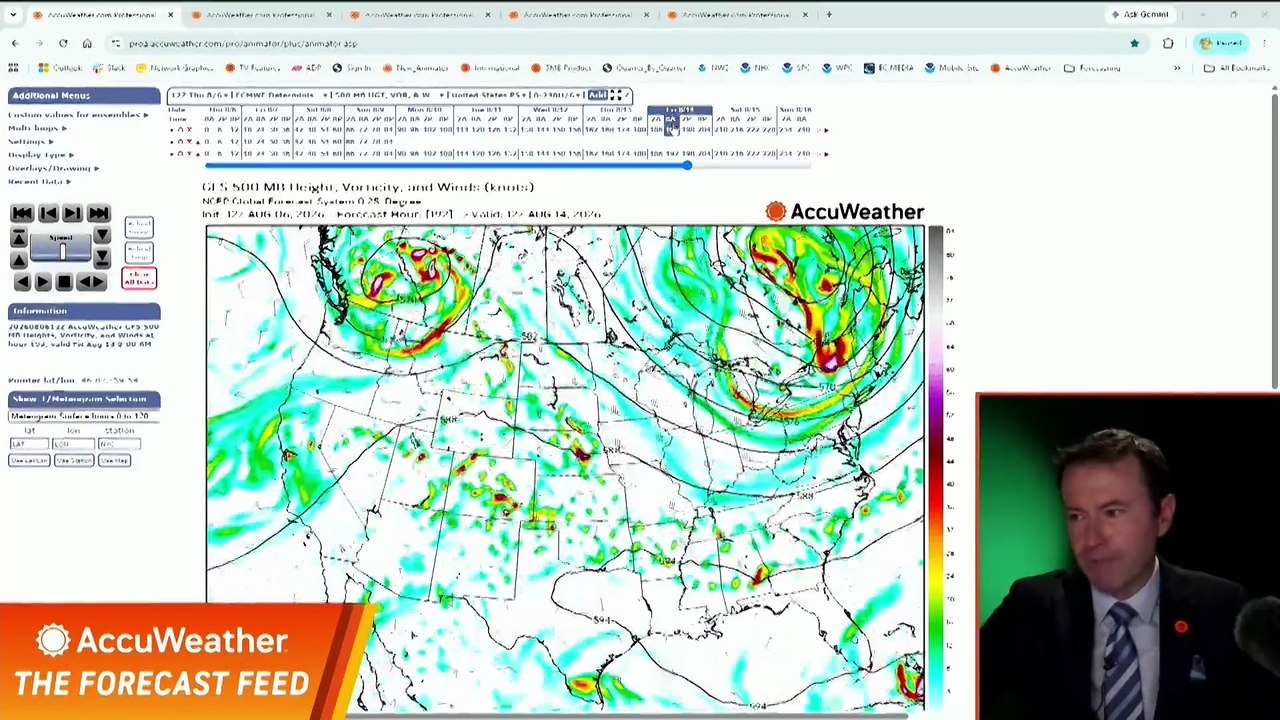The image size is (1280, 720).
Task: Stop the animation with the square button
Action: click(x=64, y=282)
